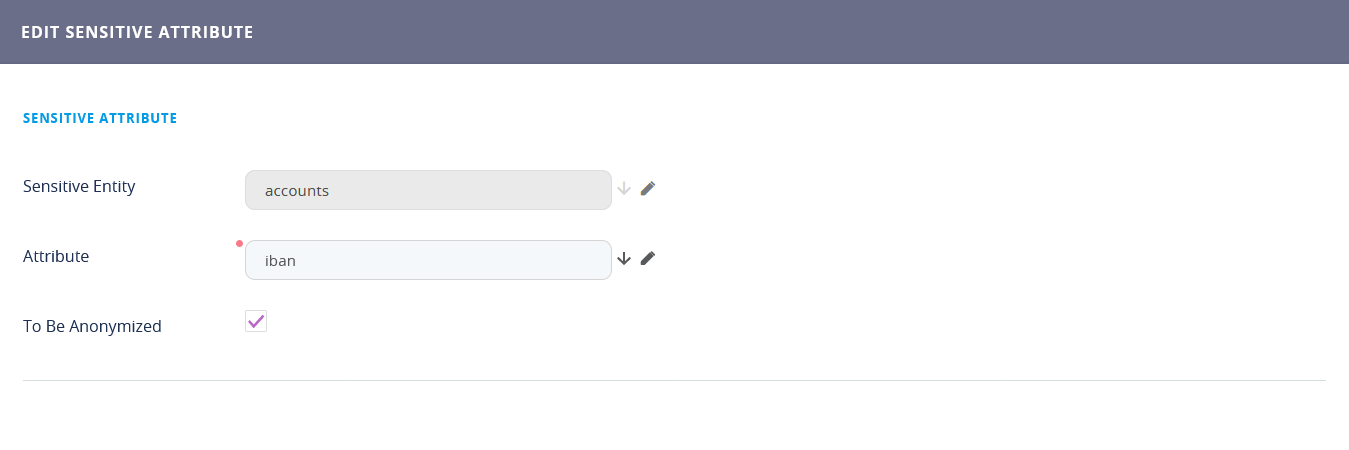Click the pencil icon beside Sensitive Entity
This screenshot has width=1349, height=450.
coord(648,188)
